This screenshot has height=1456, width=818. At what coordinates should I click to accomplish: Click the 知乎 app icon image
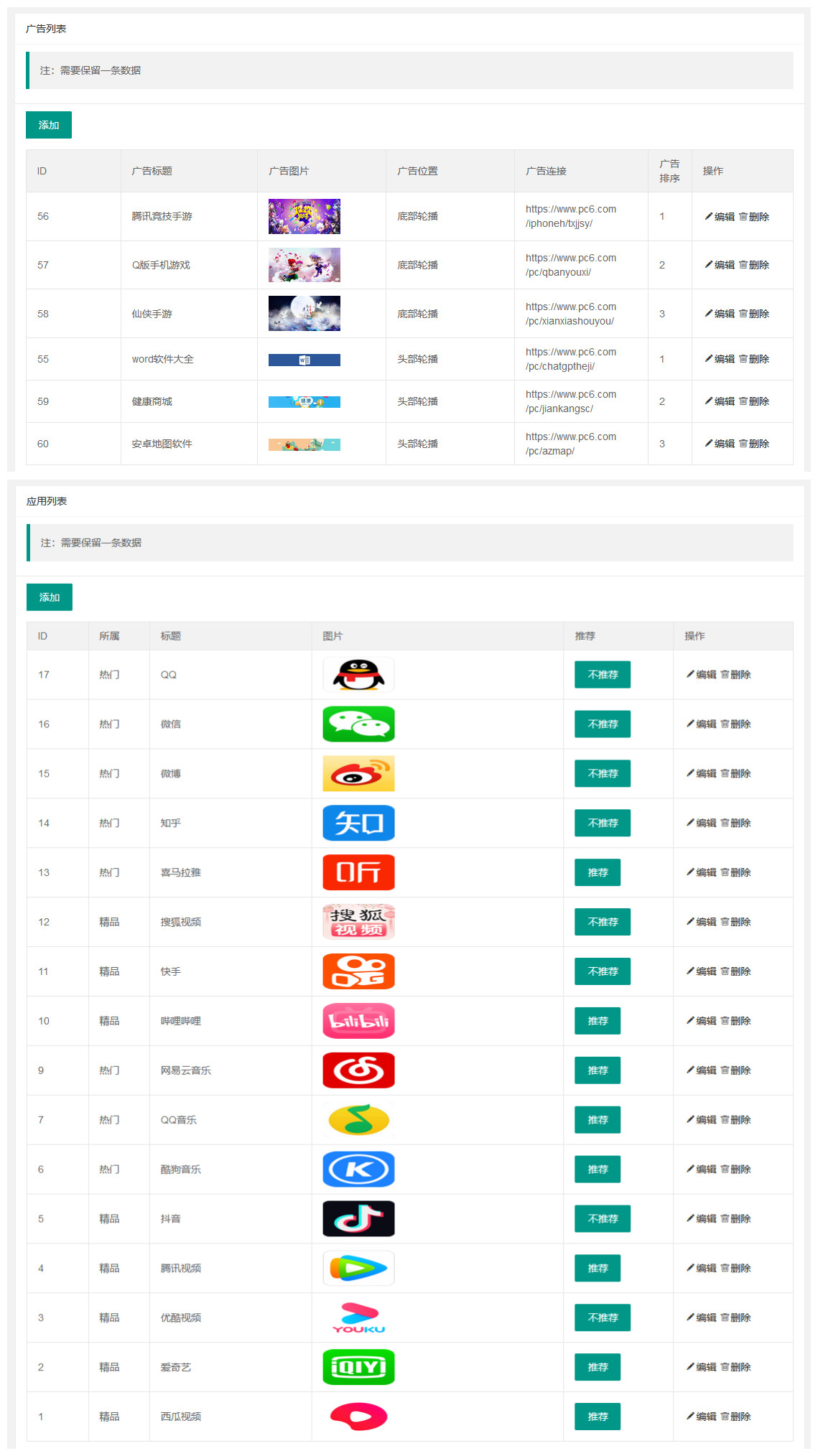click(358, 823)
